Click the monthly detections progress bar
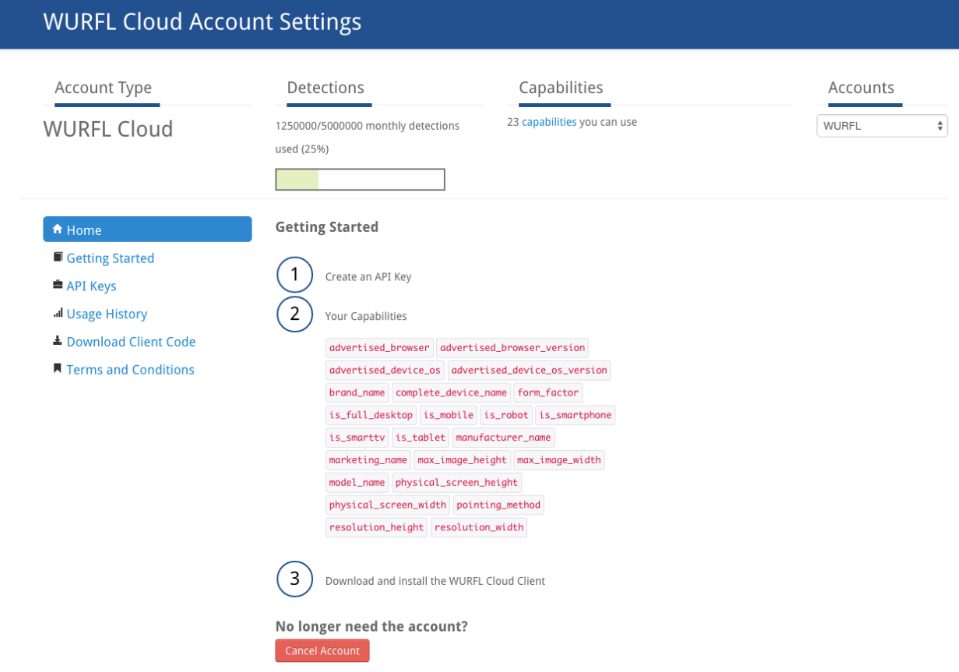Screen dimensions: 959x672 (x=360, y=180)
